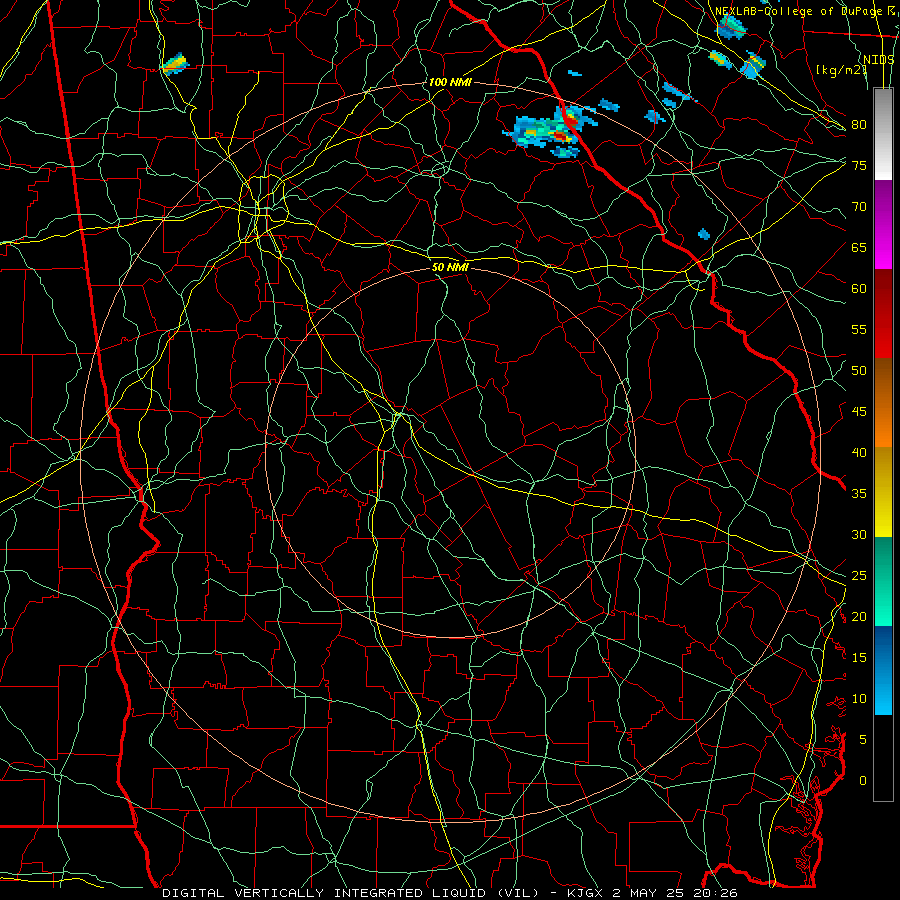The image size is (900, 900).
Task: Click the 20 value on the color scale
Action: tap(859, 617)
